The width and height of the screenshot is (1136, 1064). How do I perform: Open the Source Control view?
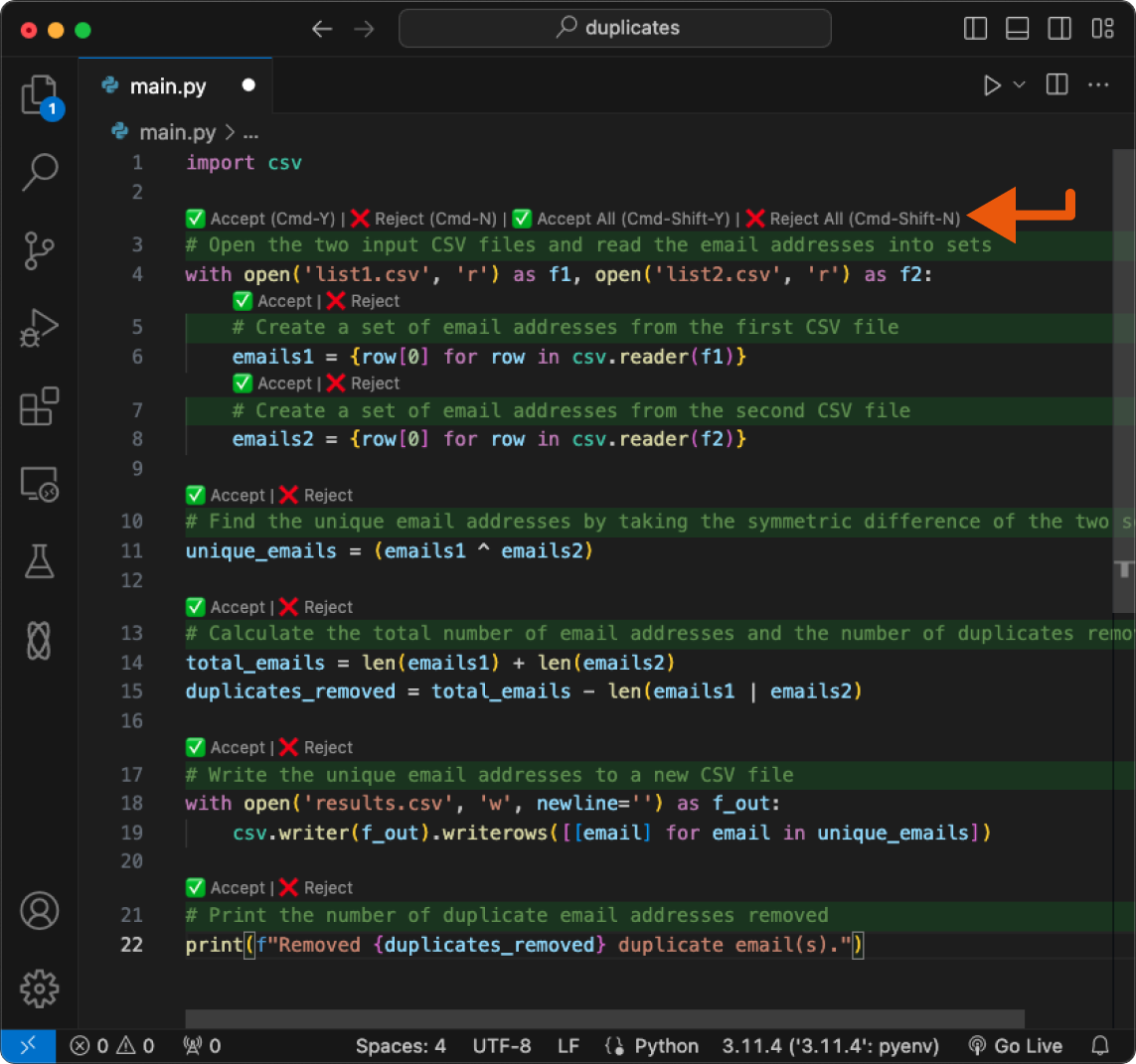click(40, 250)
